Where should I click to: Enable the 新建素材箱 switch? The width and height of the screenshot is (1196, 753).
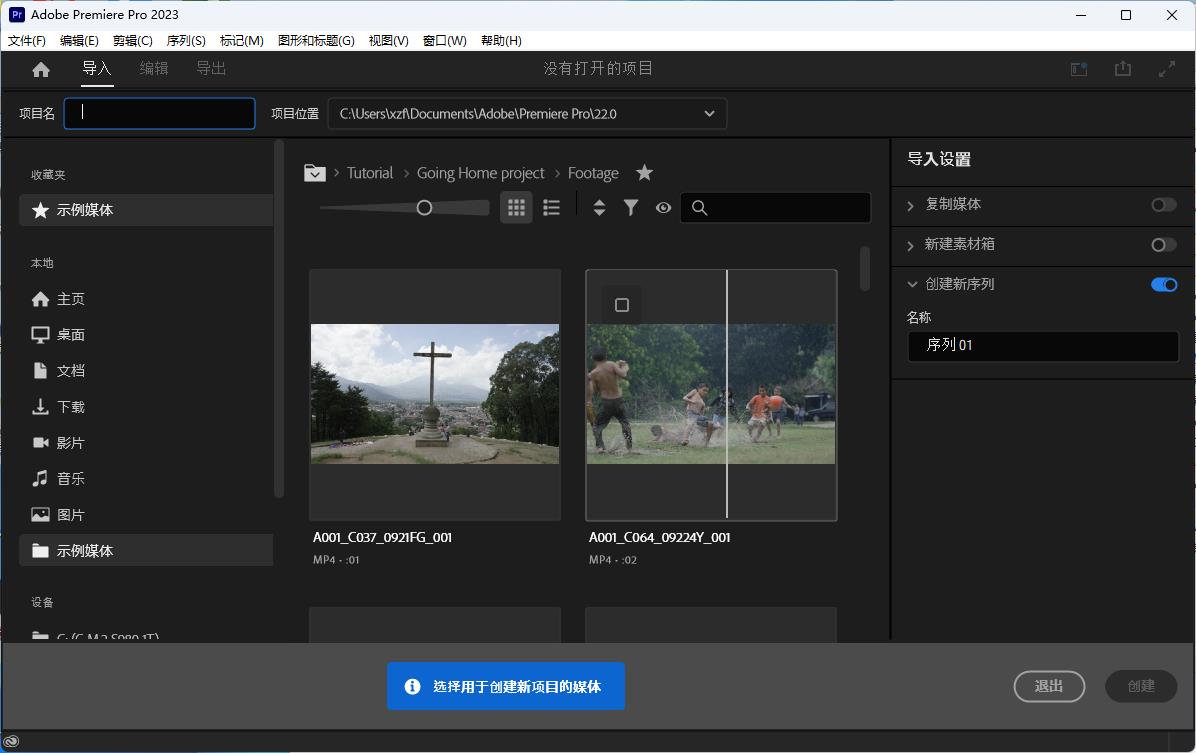tap(1164, 245)
